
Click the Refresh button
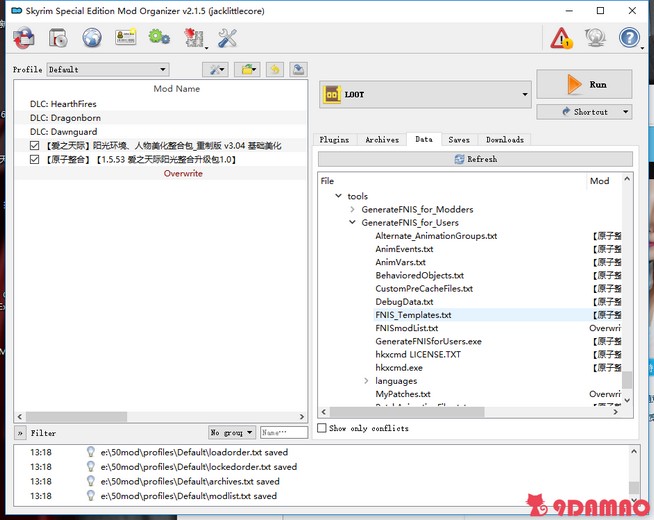click(475, 159)
